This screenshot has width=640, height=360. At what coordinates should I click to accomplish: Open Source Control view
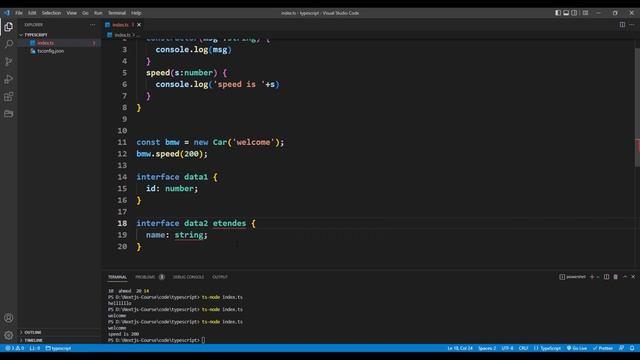[x=9, y=62]
